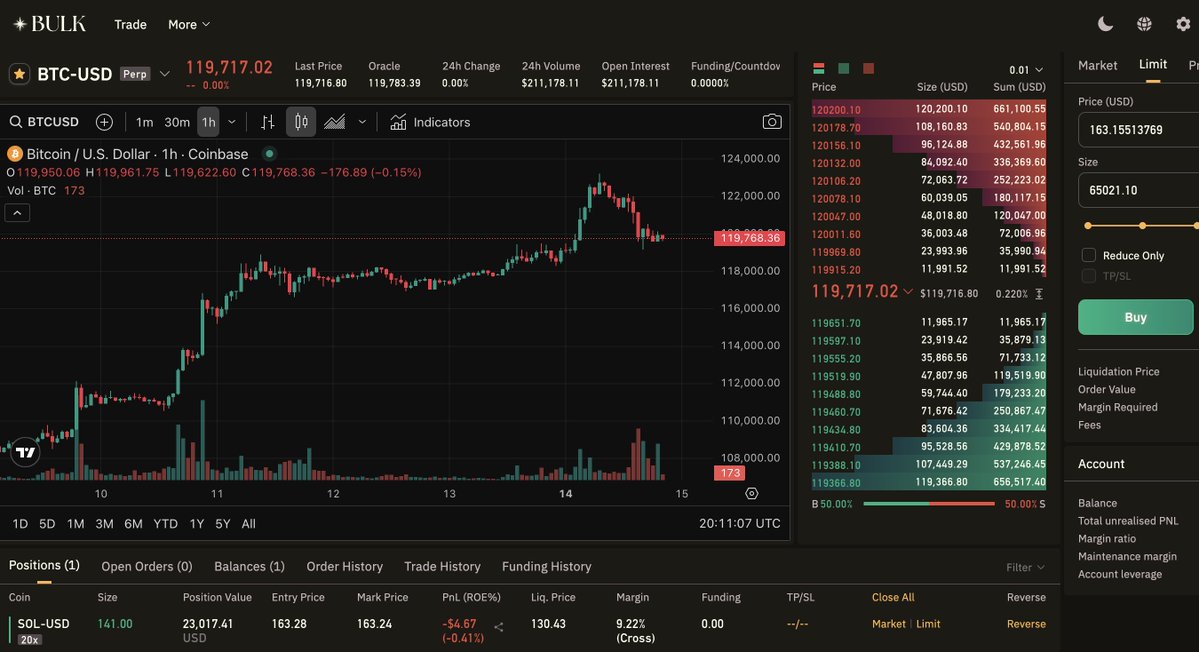Open BTC-USD pair selector chevron
Viewport: 1199px width, 652px height.
164,74
